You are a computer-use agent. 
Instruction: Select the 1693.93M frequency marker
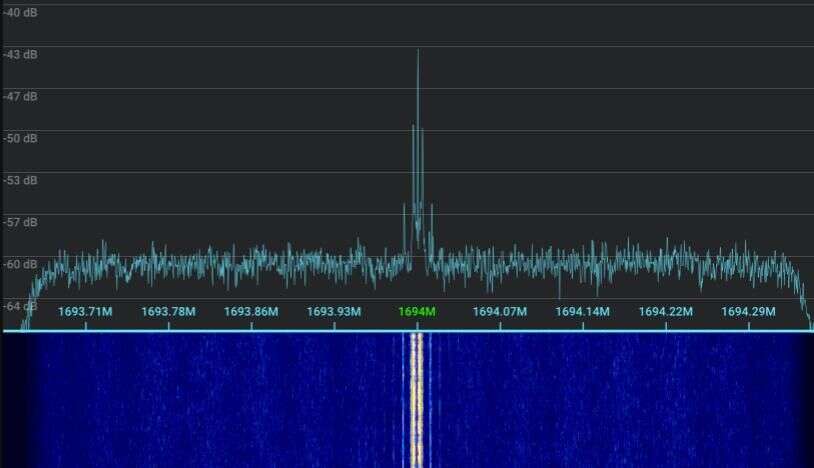pyautogui.click(x=334, y=311)
